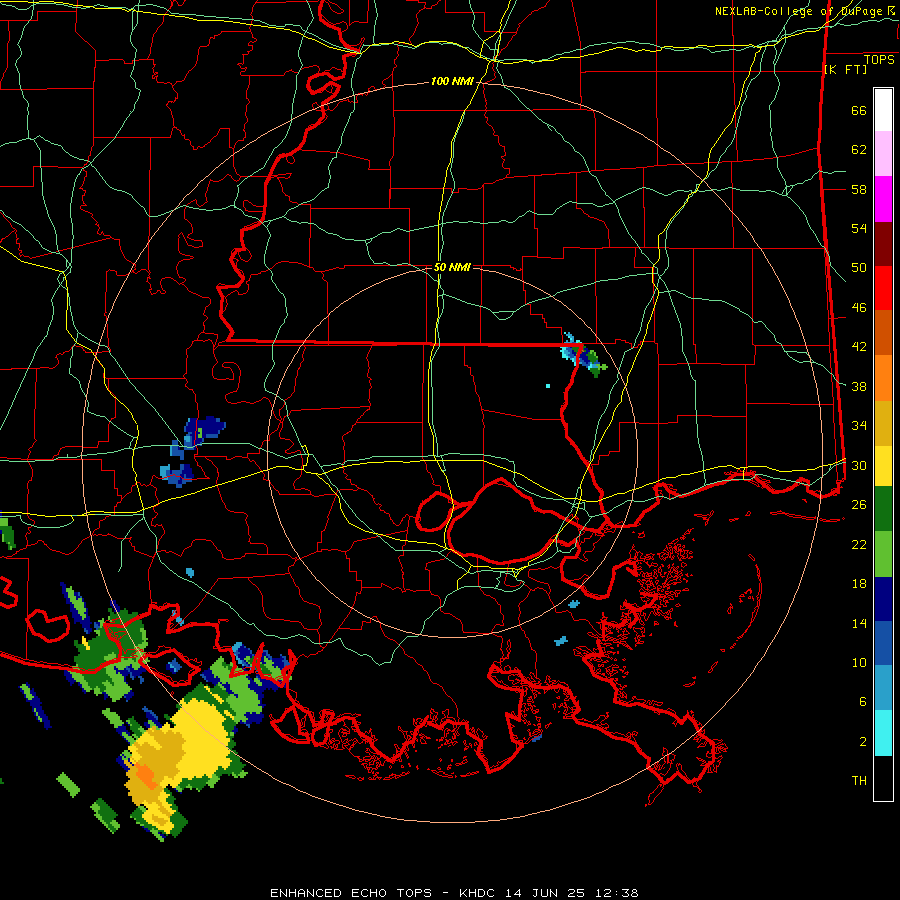Click the "100 NMI" range ring label
900x900 pixels.
[x=452, y=82]
